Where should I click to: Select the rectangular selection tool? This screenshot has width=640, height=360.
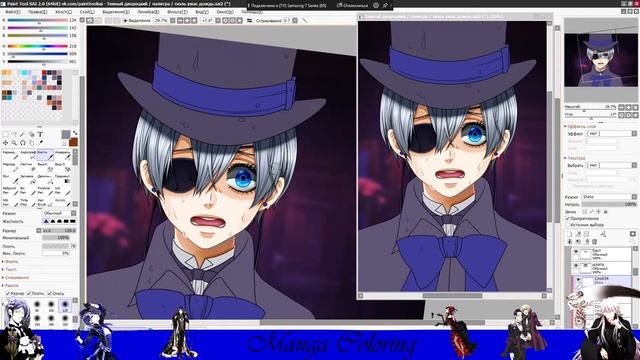click(5, 134)
